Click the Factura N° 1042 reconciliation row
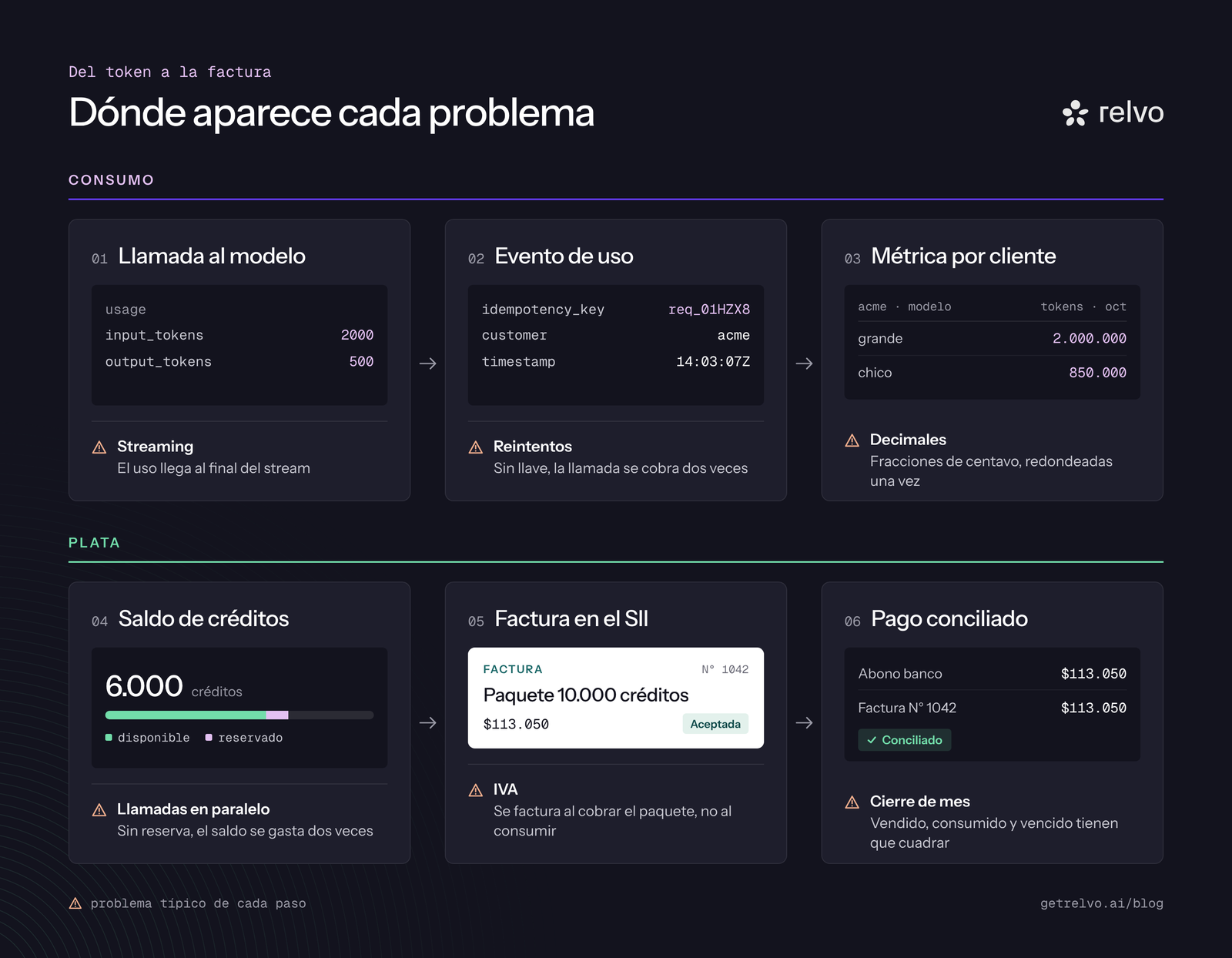This screenshot has width=1232, height=958. pos(993,708)
